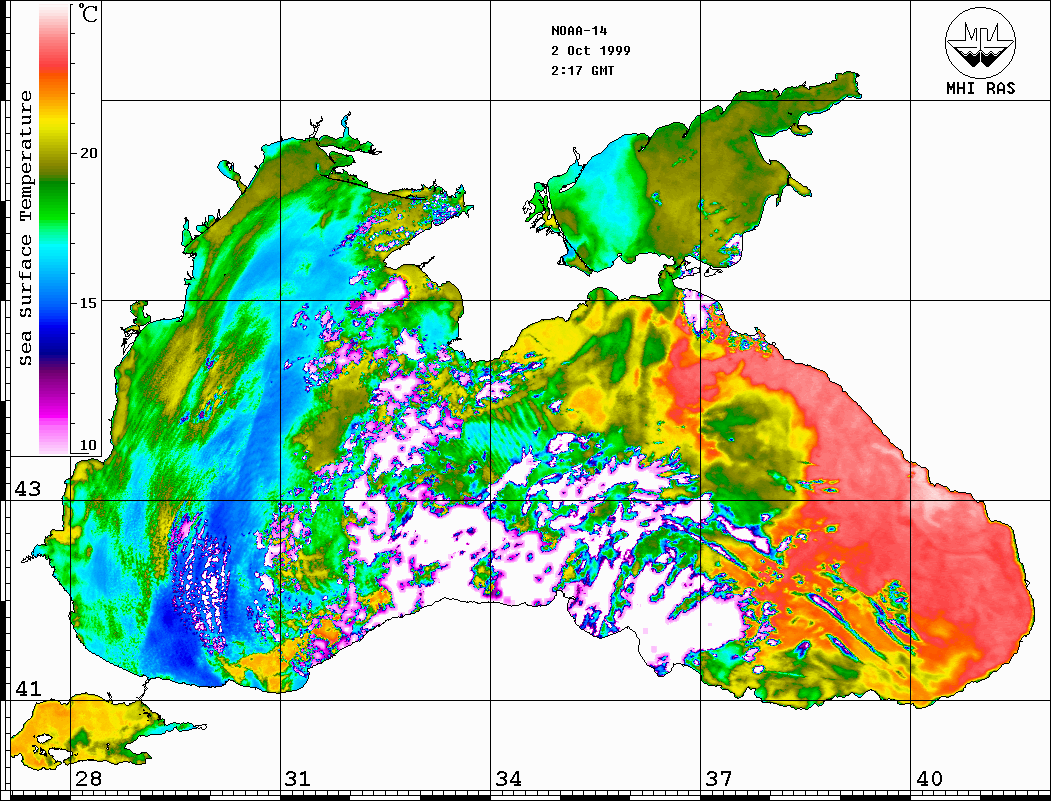Click the longitude label '31'
This screenshot has width=1051, height=801.
click(x=298, y=778)
